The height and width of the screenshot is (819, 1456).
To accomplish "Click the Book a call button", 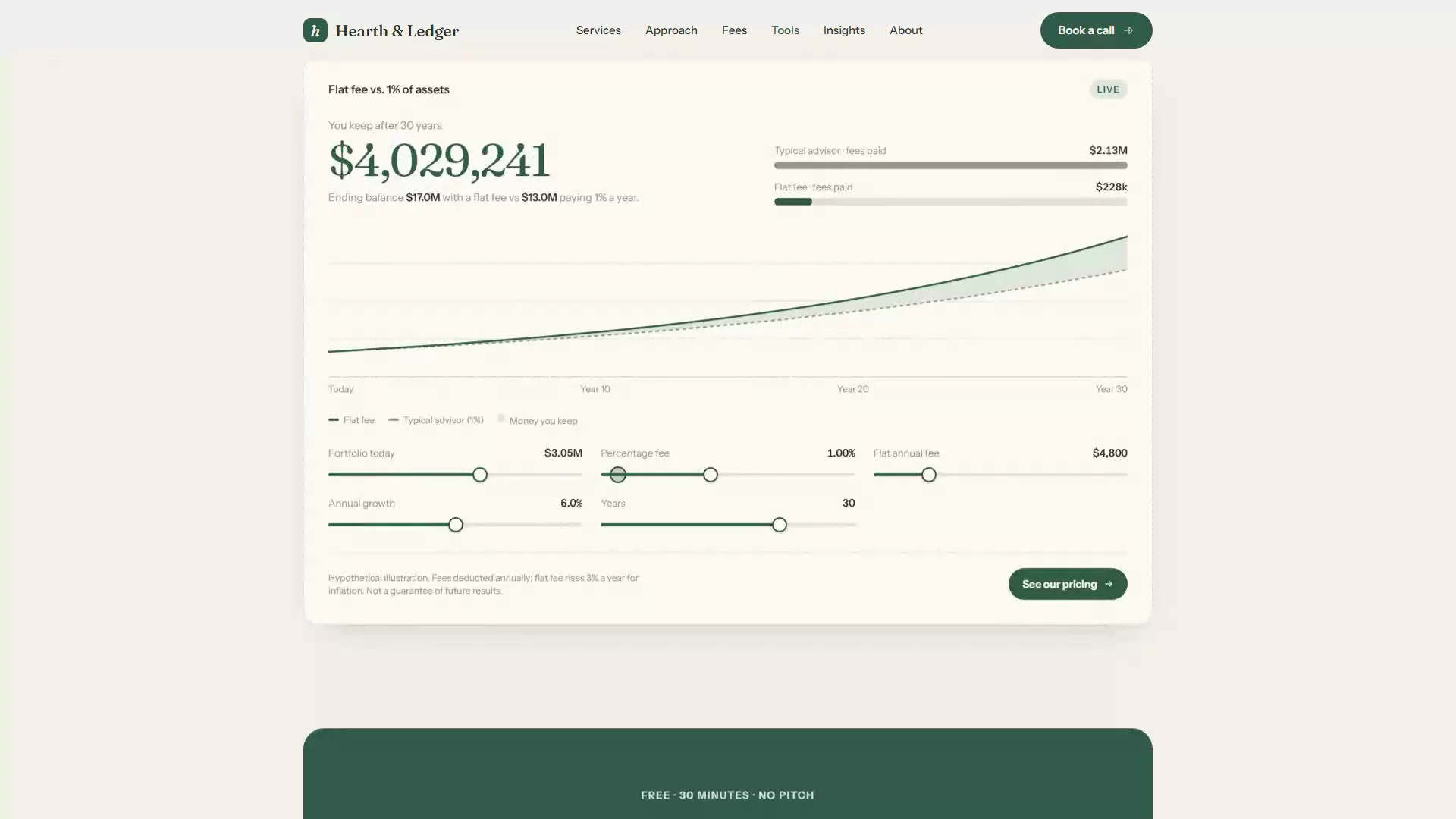I will (x=1096, y=30).
